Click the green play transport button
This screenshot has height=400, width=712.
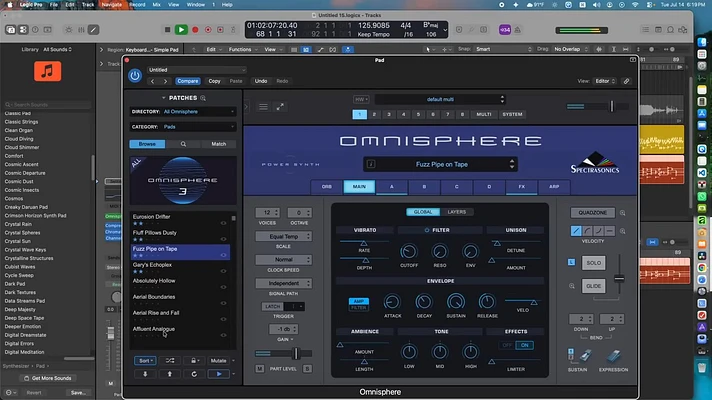click(x=181, y=30)
